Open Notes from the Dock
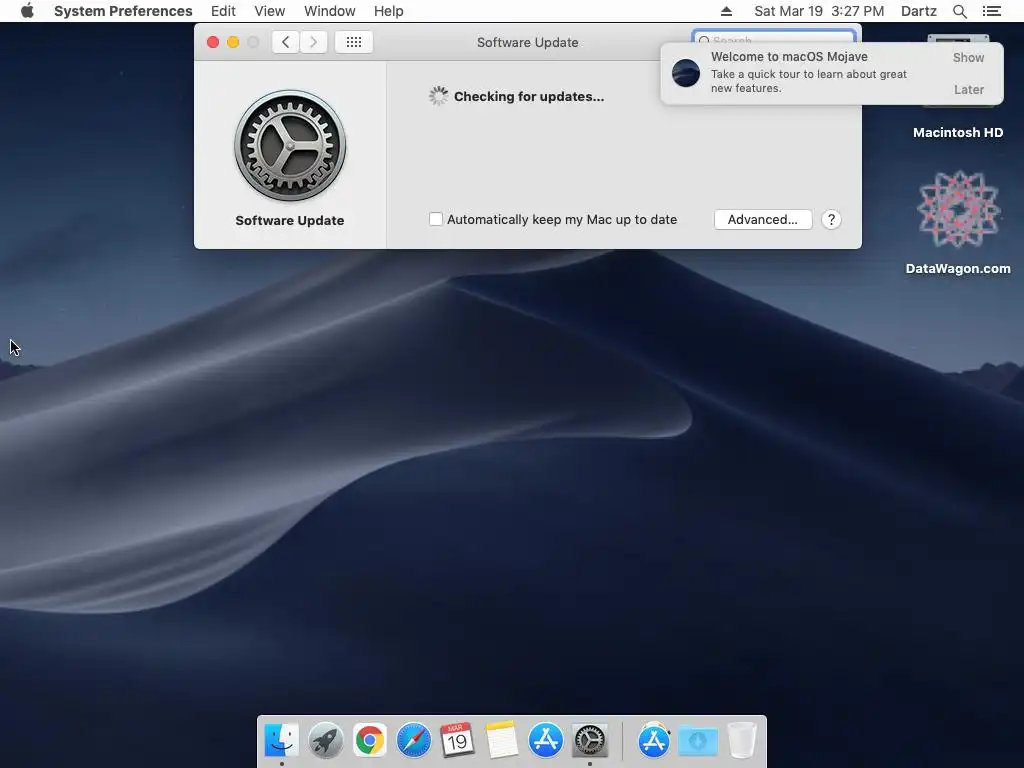Viewport: 1024px width, 768px height. [502, 740]
